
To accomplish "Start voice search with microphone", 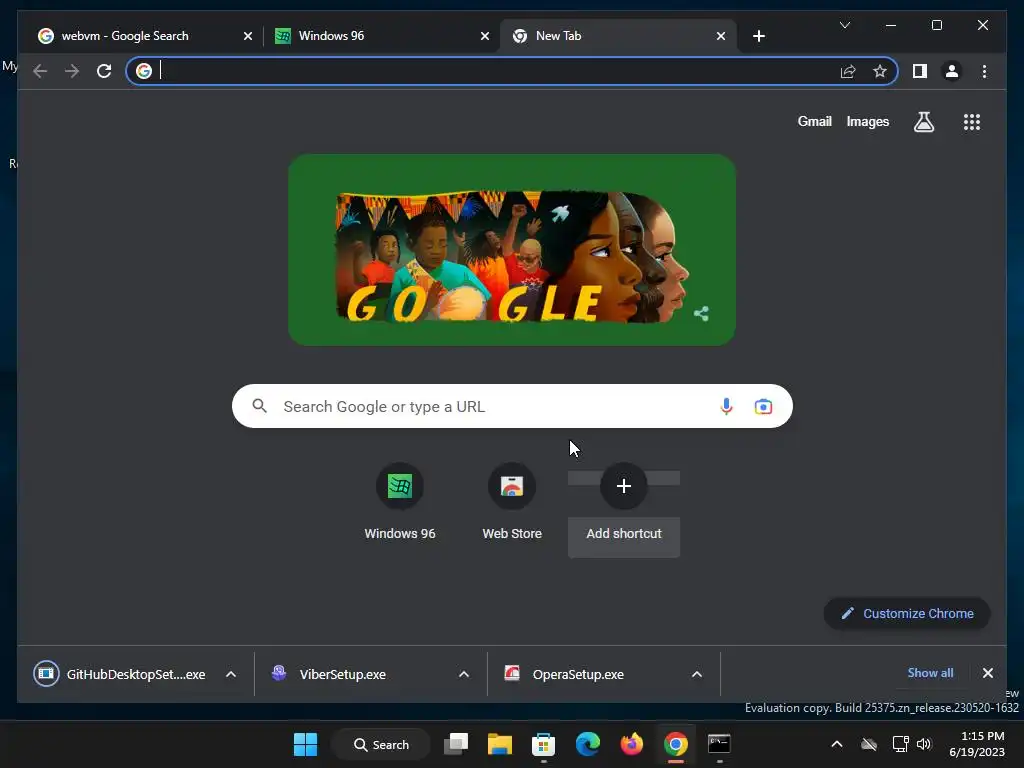I will (726, 407).
